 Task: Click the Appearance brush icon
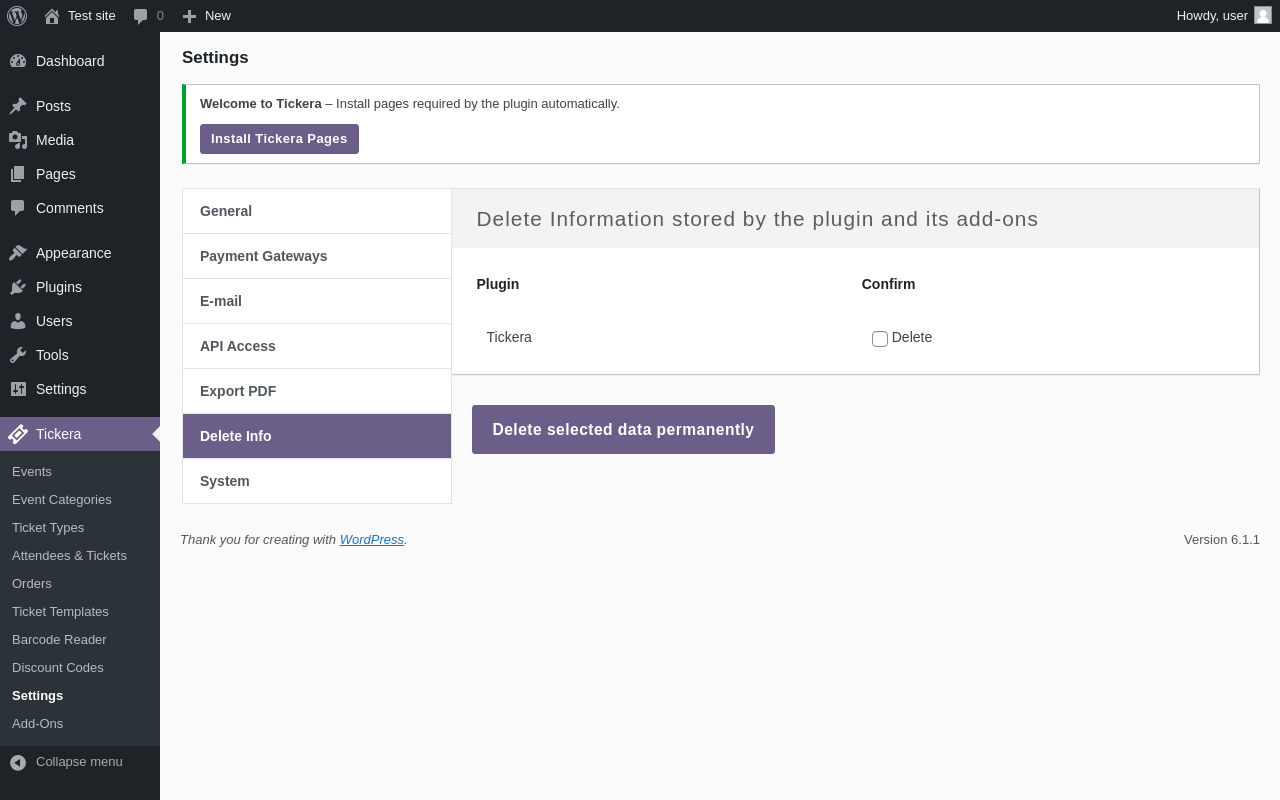pos(18,253)
